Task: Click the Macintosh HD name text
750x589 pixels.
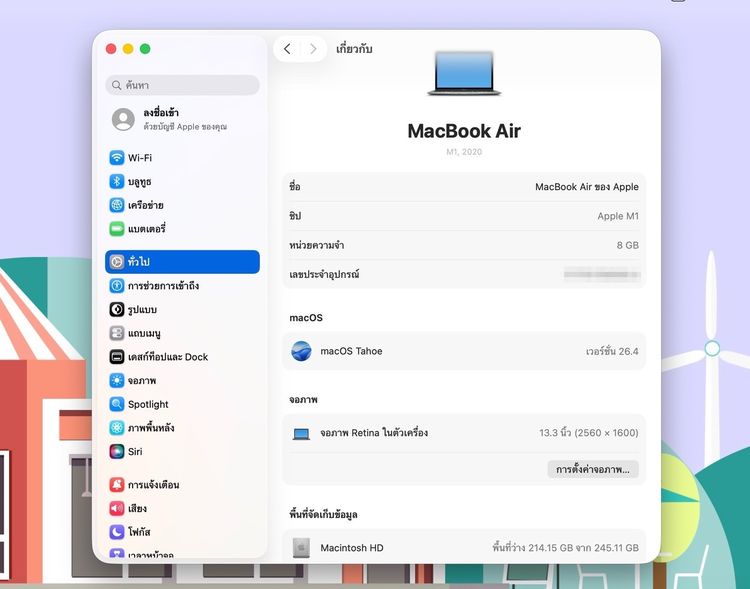Action: (352, 548)
